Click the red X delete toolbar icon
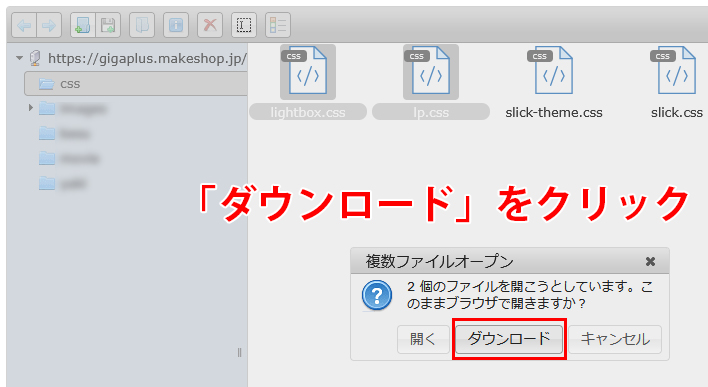708x387 pixels. click(210, 25)
